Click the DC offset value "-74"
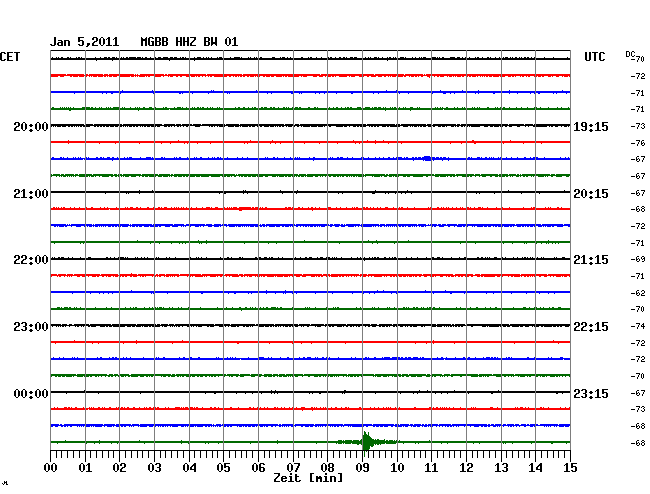 [638, 326]
